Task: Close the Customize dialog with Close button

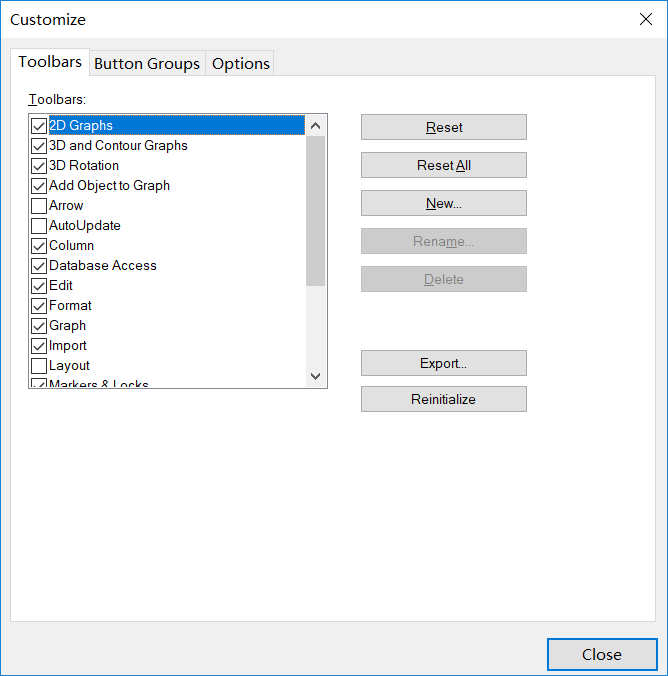Action: [x=602, y=654]
